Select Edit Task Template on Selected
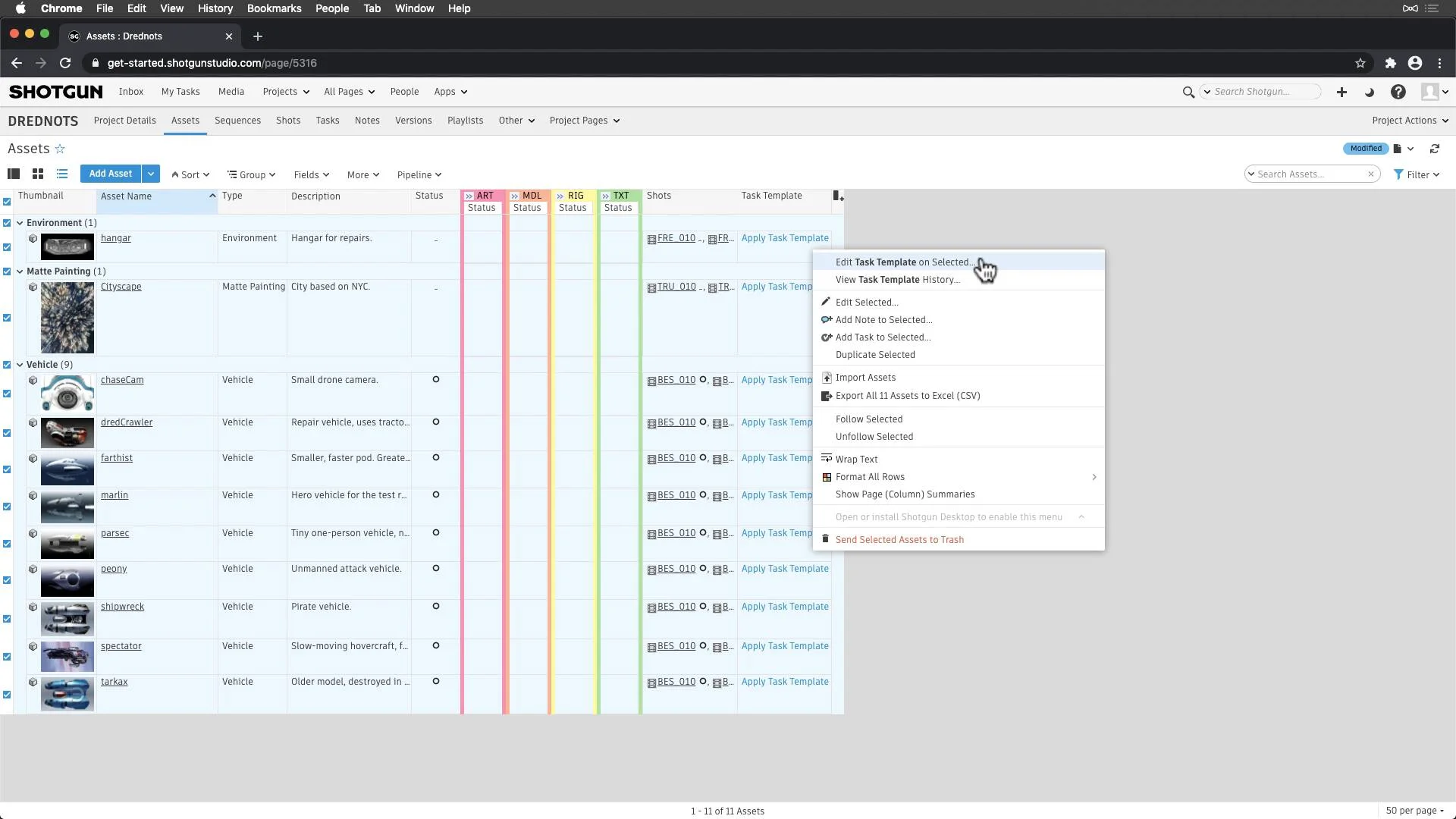Viewport: 1456px width, 819px height. coord(905,261)
